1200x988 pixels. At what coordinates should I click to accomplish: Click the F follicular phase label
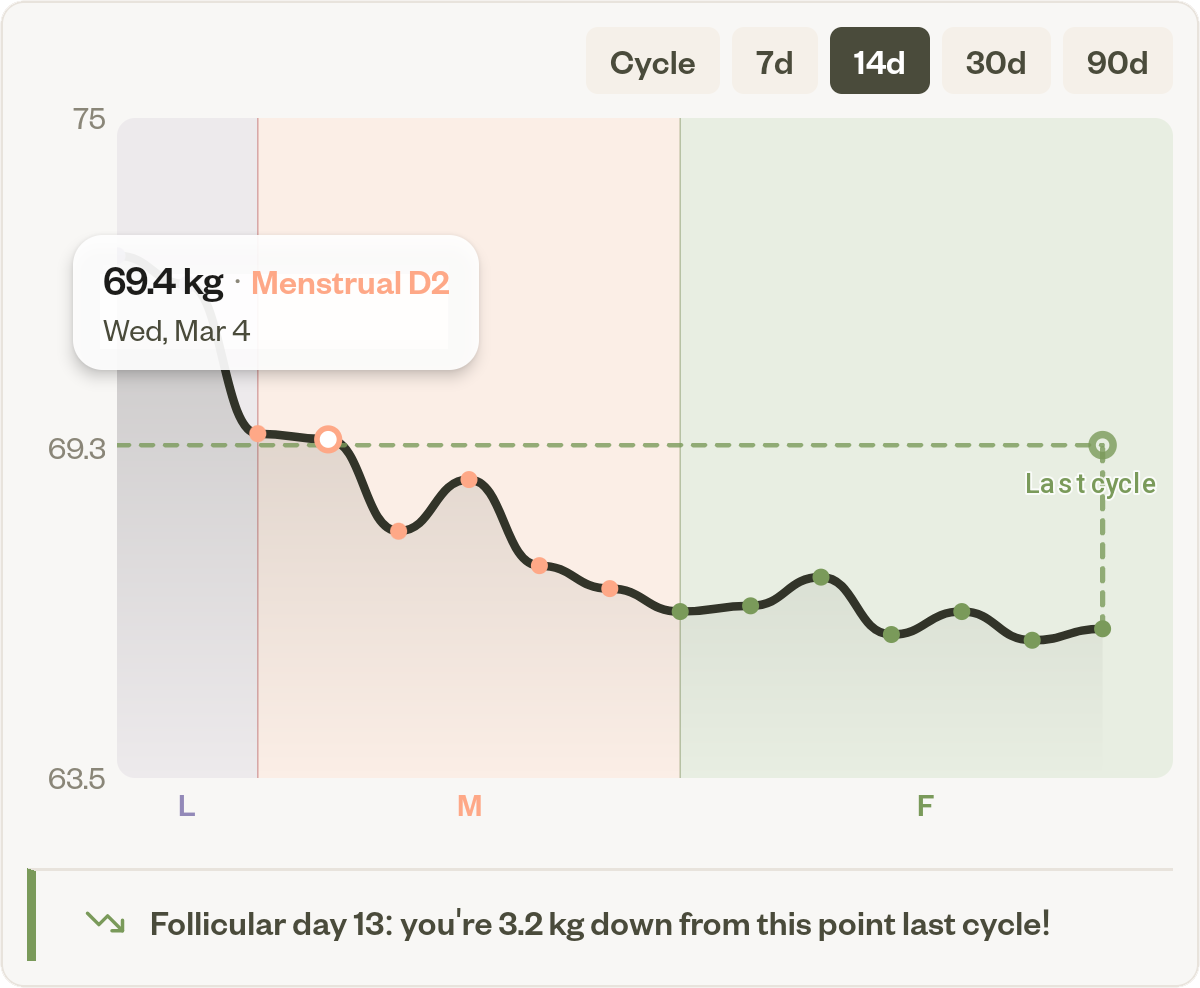[925, 805]
